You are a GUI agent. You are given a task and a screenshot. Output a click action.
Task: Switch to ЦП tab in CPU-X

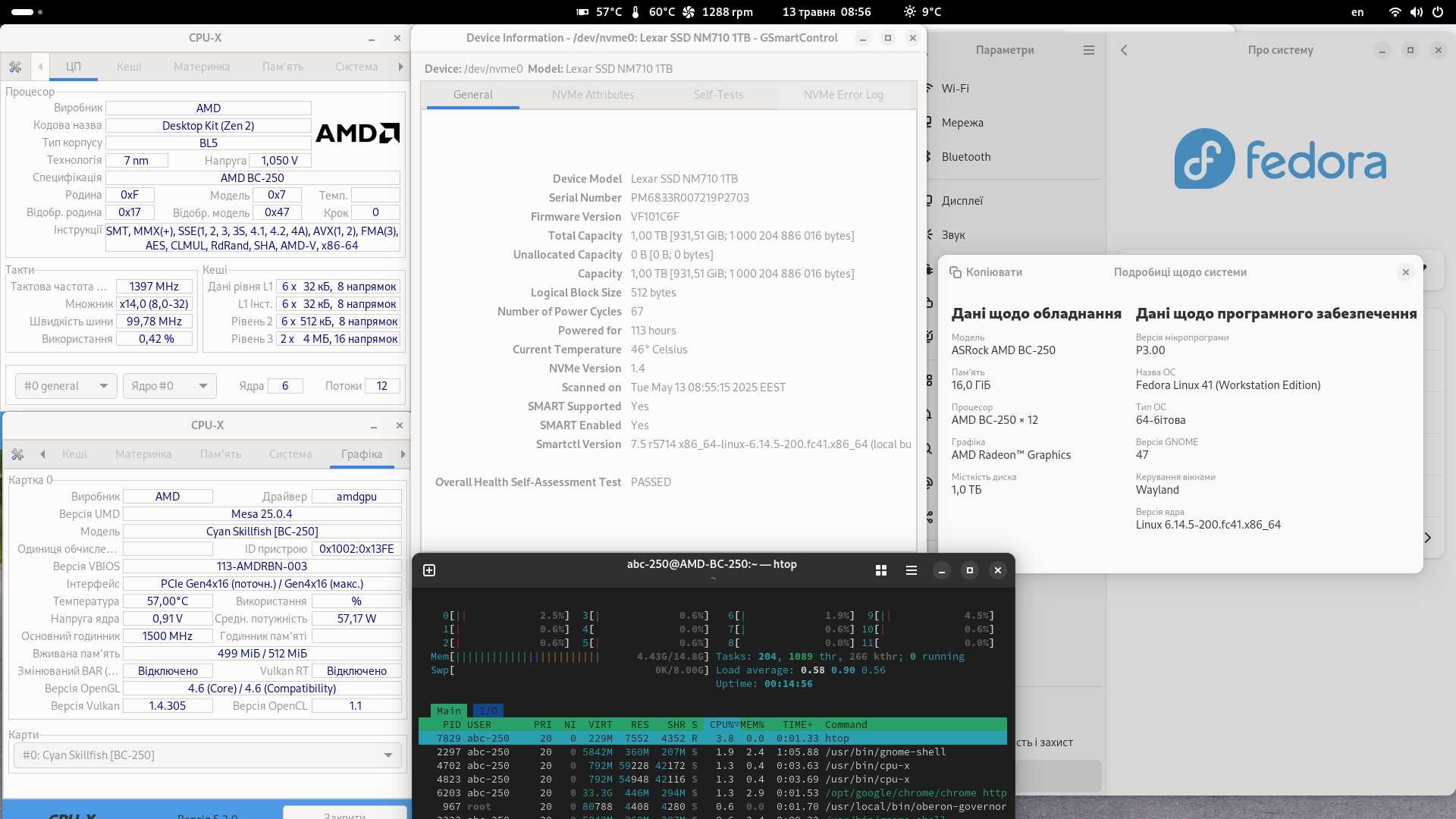coord(74,67)
